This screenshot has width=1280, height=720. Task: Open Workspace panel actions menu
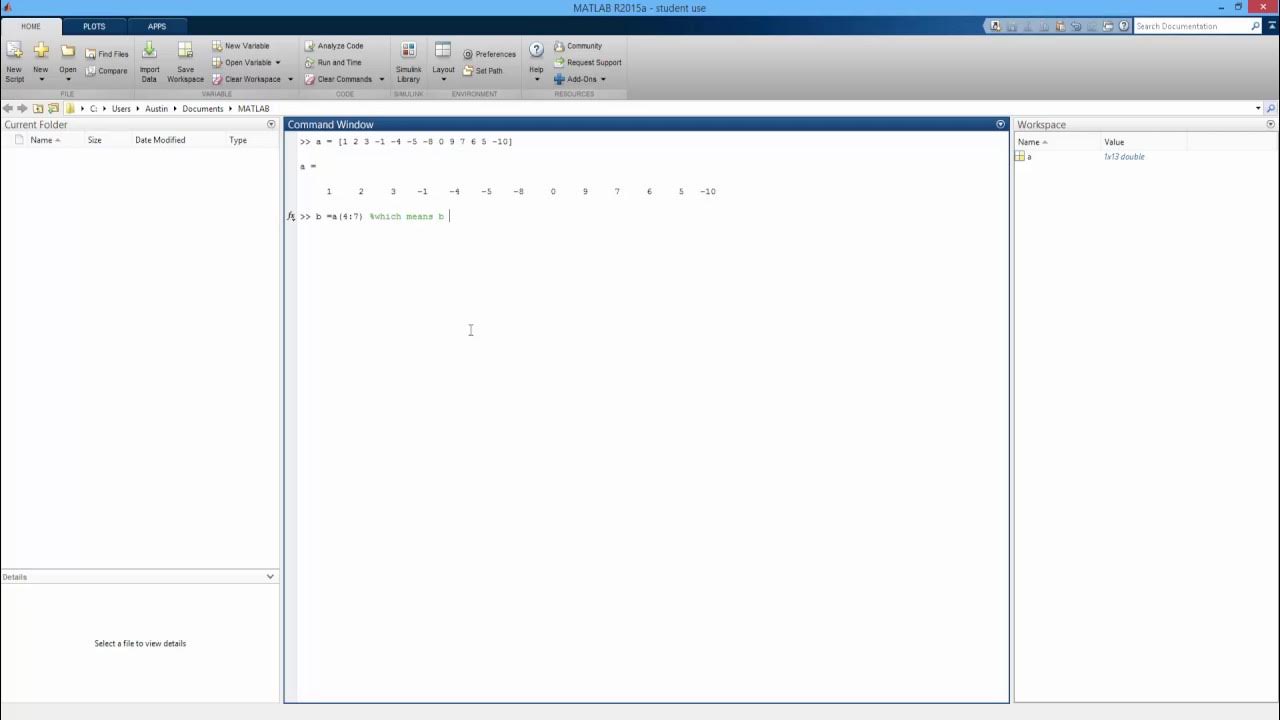coord(1271,124)
